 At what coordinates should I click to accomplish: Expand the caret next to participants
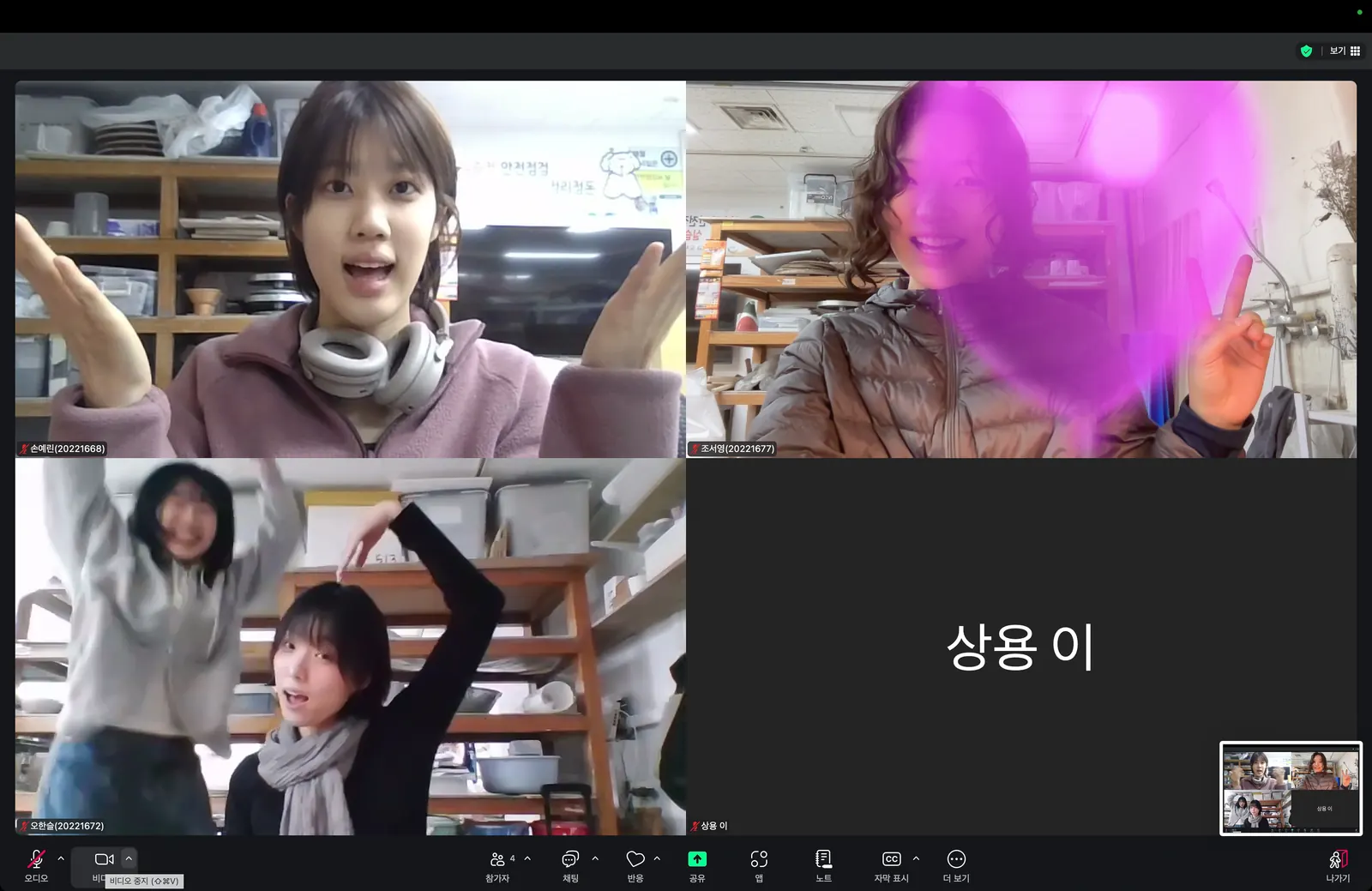point(527,858)
